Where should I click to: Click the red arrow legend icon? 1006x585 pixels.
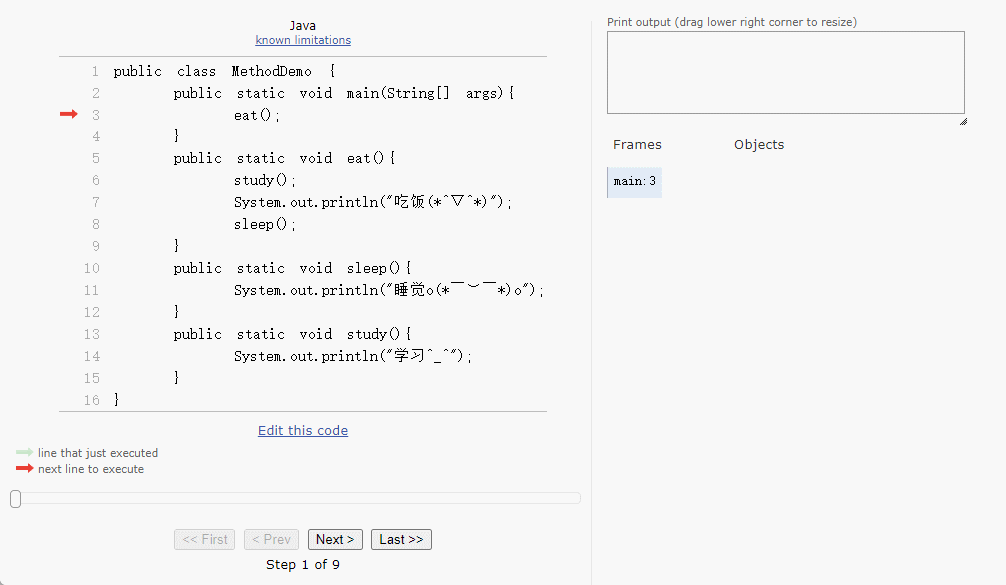(x=24, y=469)
